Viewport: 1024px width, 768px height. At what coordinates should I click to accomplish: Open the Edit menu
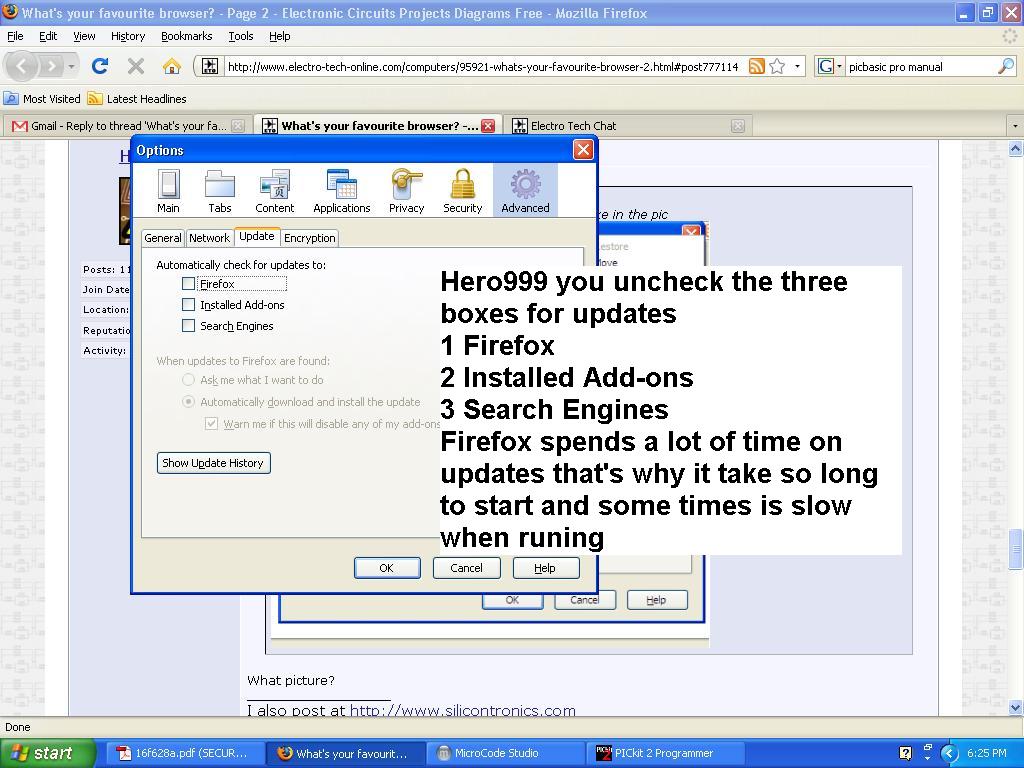click(48, 36)
